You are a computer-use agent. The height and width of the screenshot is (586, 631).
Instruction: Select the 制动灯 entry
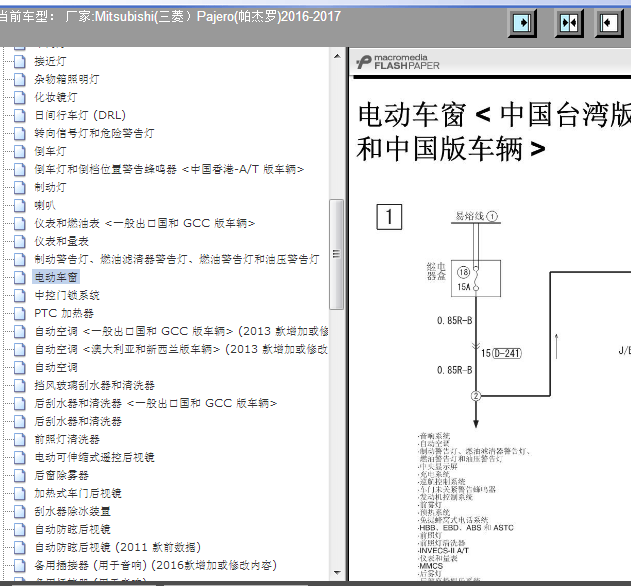click(x=50, y=187)
